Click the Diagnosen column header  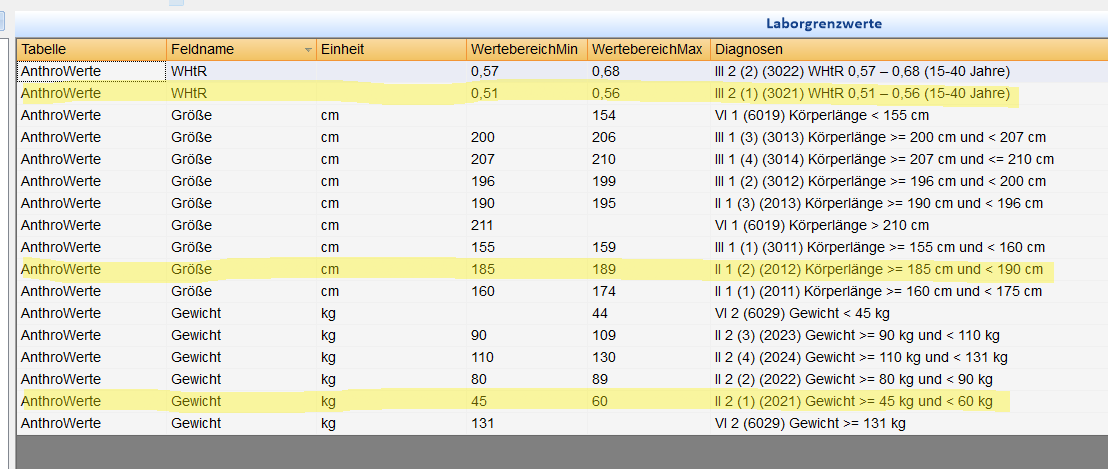(909, 49)
